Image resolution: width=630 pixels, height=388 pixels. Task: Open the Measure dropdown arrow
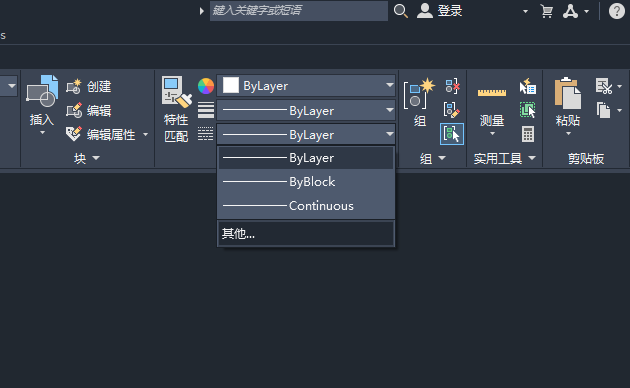click(x=492, y=134)
